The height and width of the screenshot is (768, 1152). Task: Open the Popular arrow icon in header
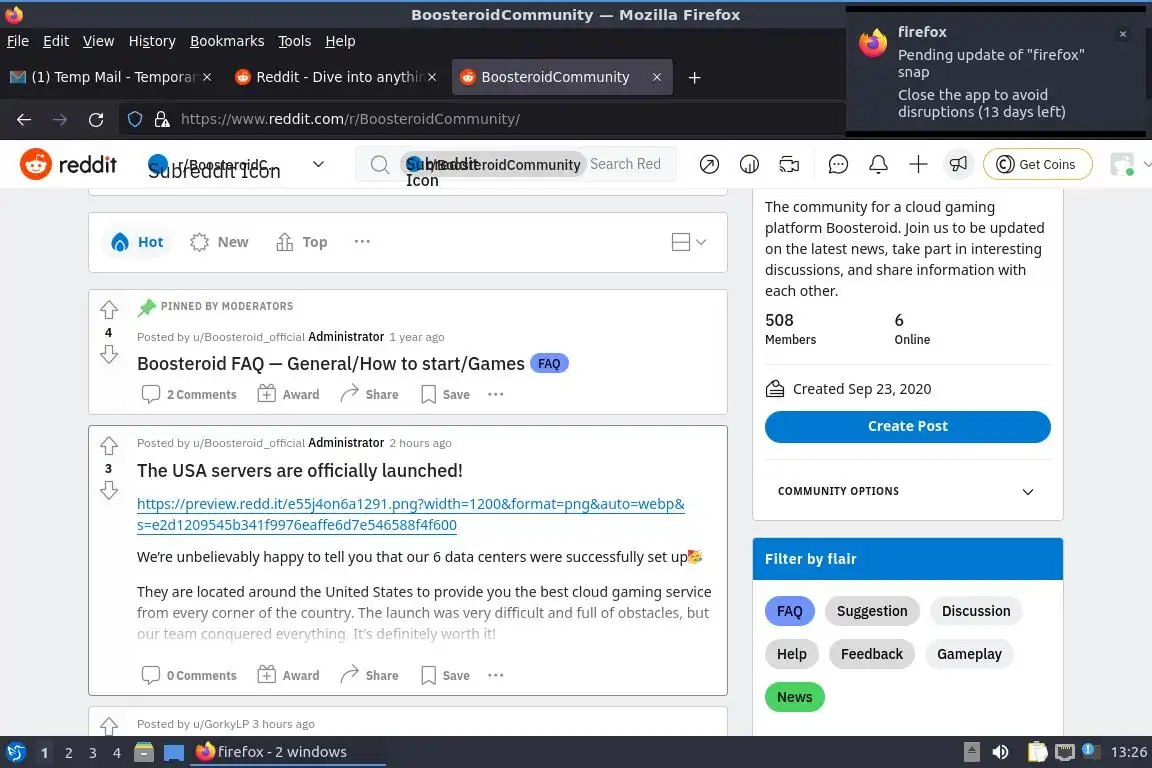click(709, 165)
